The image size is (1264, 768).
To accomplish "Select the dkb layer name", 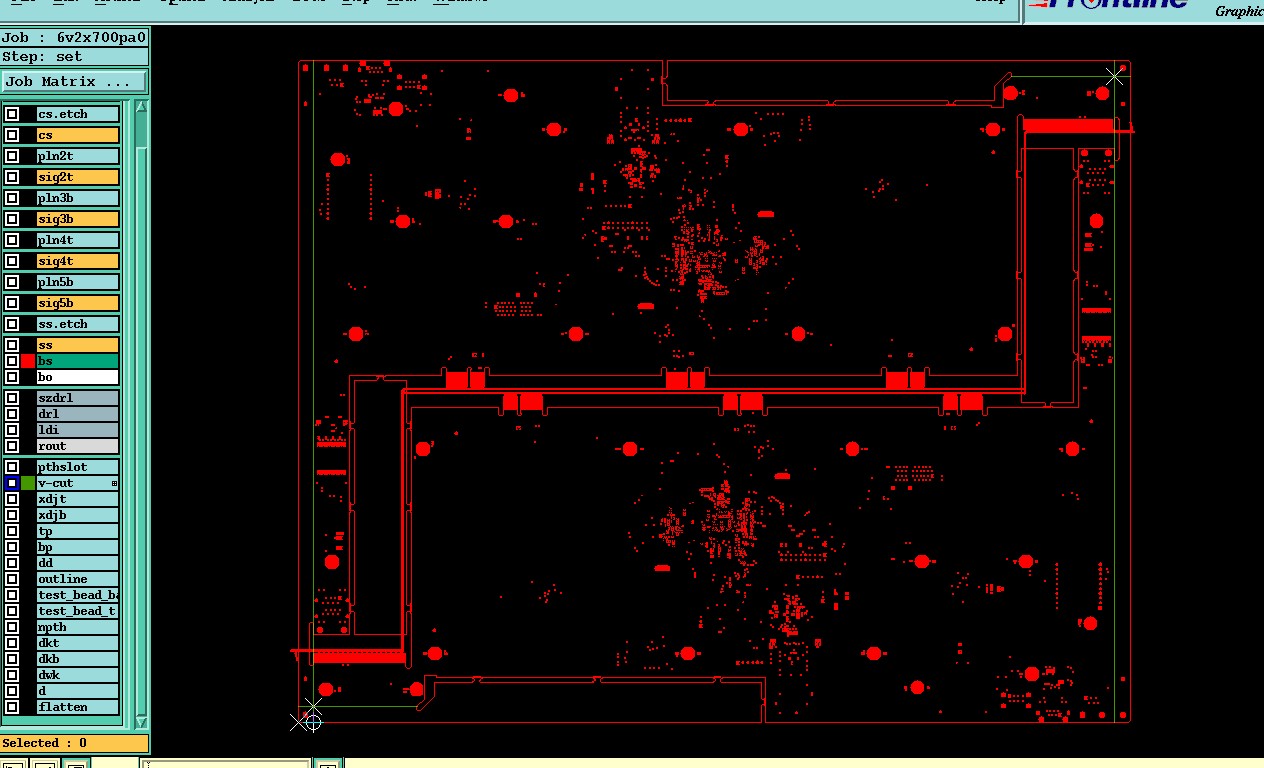I will click(x=78, y=659).
